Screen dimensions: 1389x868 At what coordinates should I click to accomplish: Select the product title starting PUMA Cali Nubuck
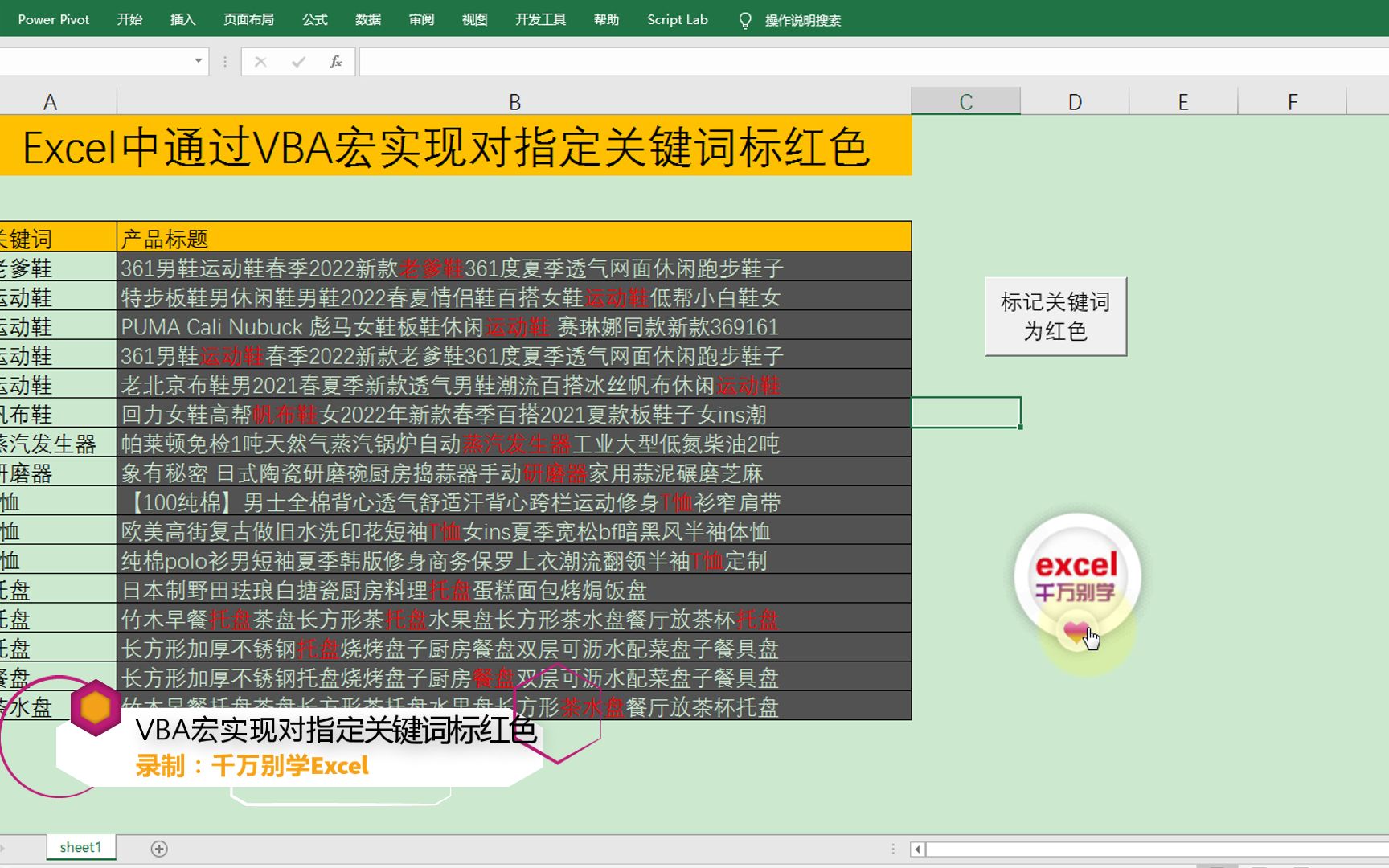(x=514, y=326)
